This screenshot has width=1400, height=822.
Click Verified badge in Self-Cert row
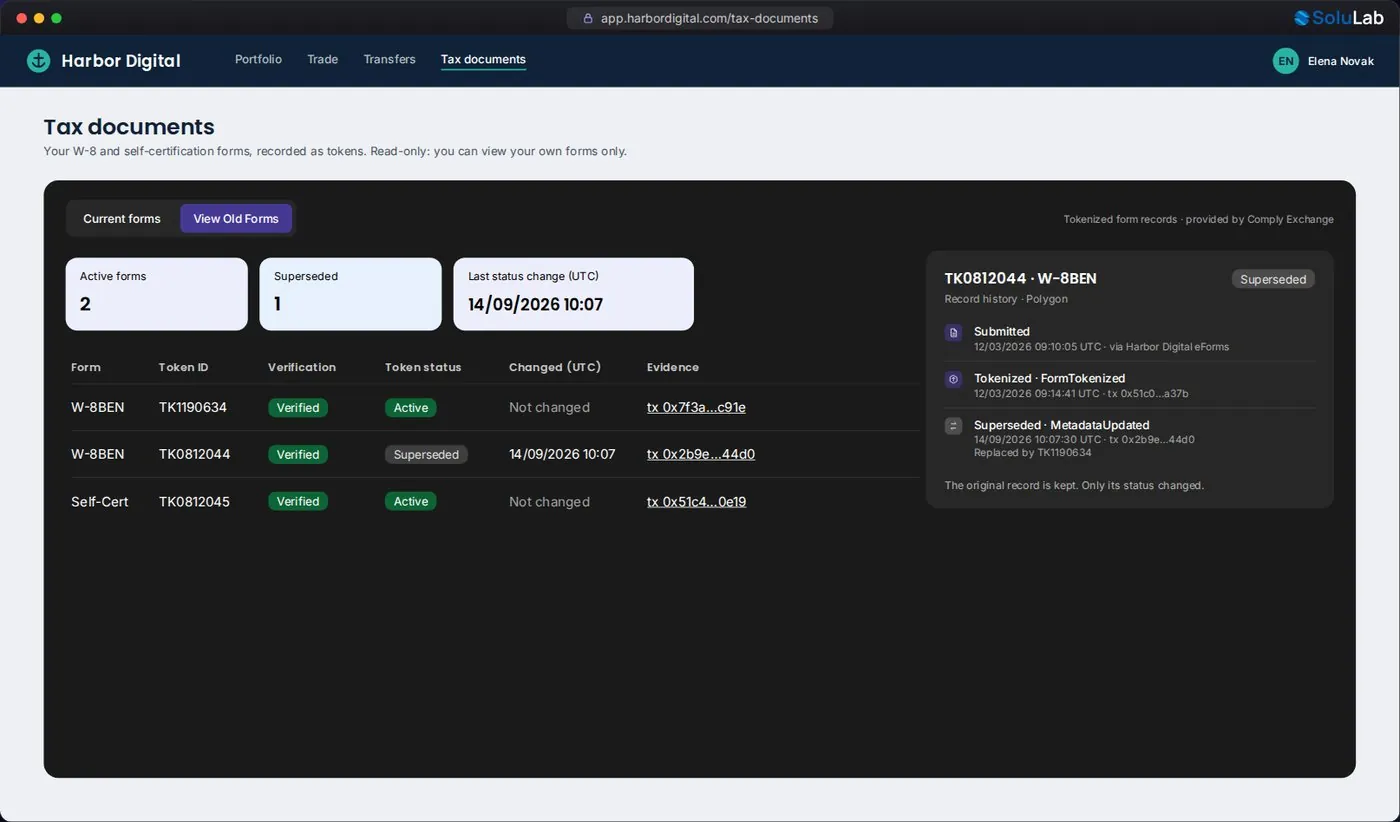tap(298, 501)
